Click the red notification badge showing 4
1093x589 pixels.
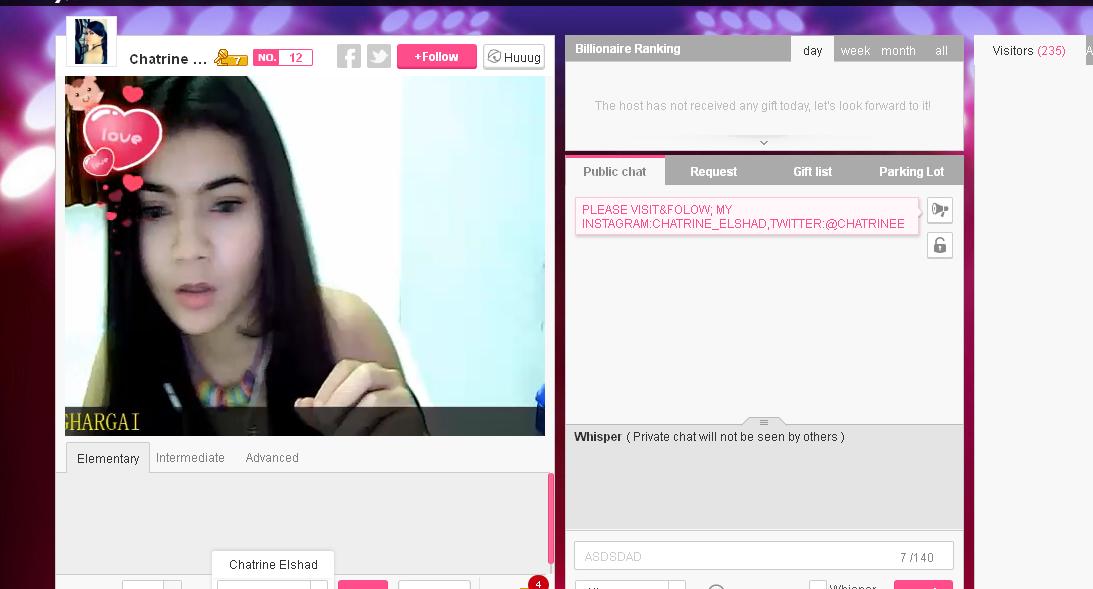pos(537,583)
